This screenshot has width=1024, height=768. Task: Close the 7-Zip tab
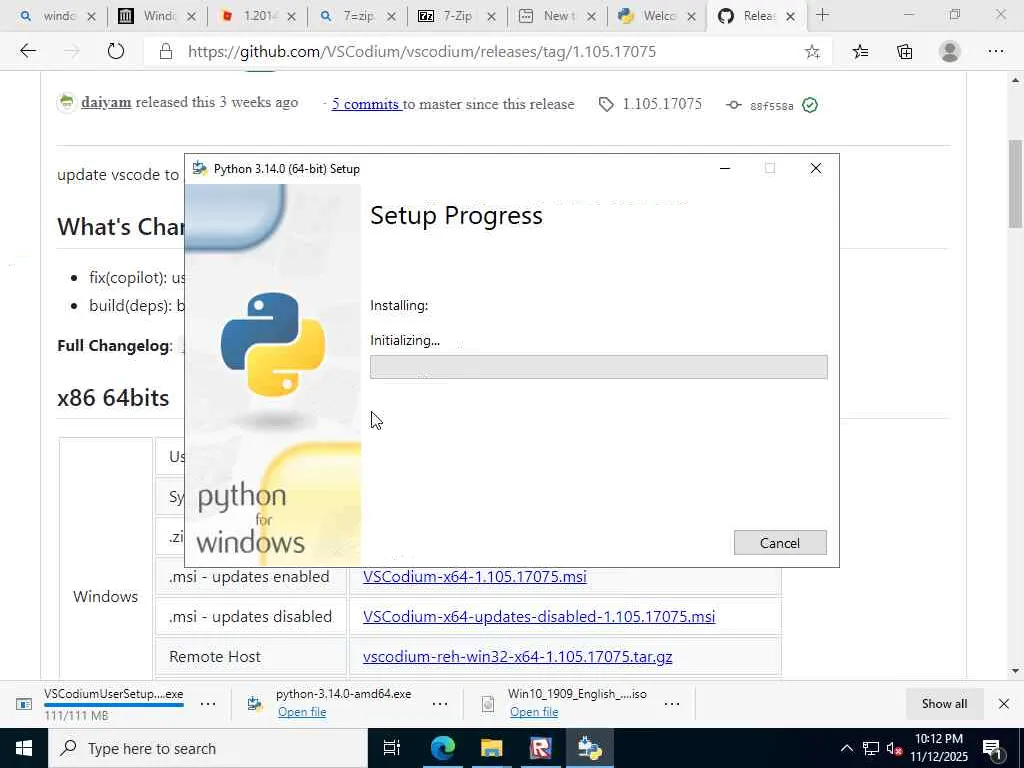coord(491,17)
